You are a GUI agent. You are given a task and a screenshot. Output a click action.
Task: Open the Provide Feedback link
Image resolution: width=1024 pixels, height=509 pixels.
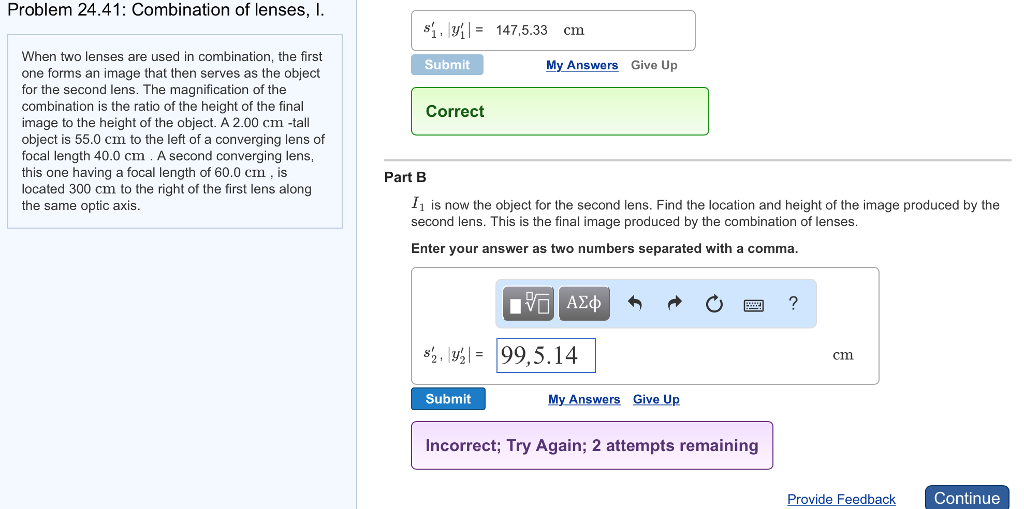pyautogui.click(x=841, y=499)
